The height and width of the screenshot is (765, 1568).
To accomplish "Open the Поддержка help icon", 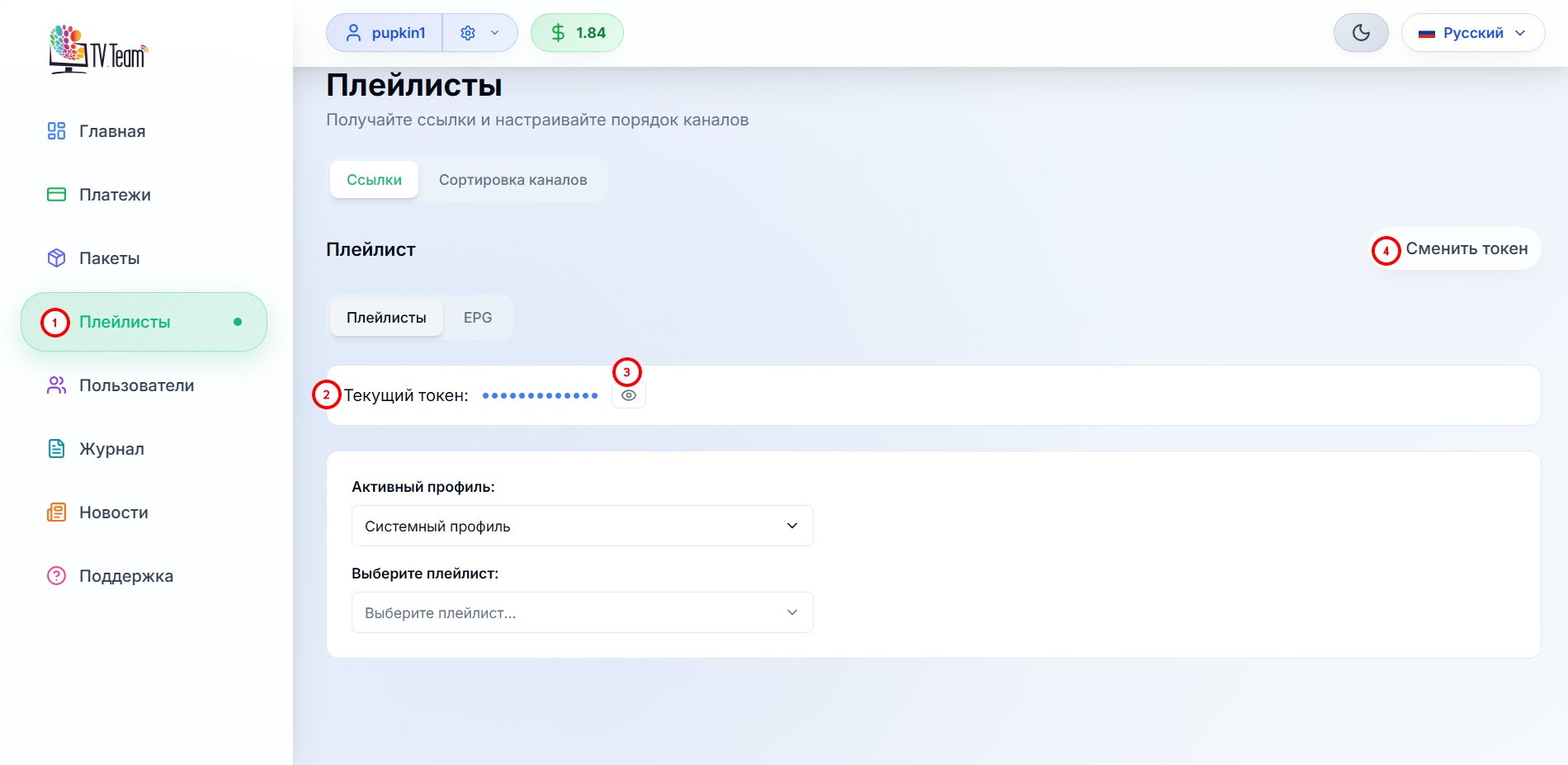I will pyautogui.click(x=56, y=575).
